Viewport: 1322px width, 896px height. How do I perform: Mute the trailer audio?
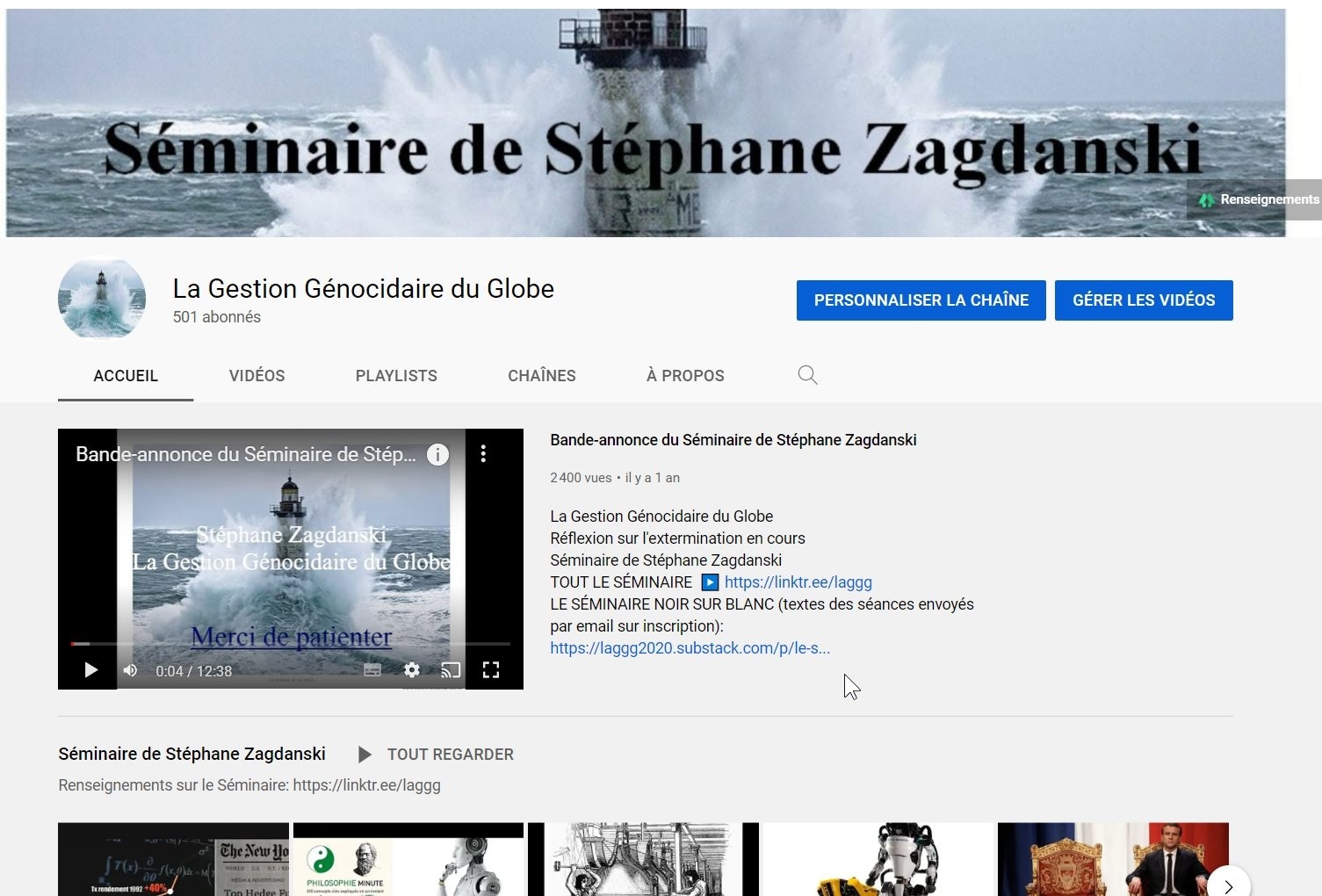pyautogui.click(x=129, y=669)
